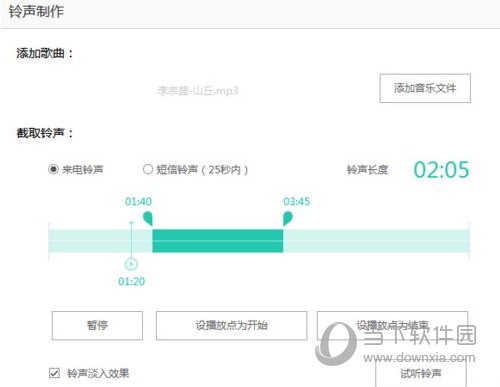Click the start marker at 01:40
The height and width of the screenshot is (387, 500).
148,218
